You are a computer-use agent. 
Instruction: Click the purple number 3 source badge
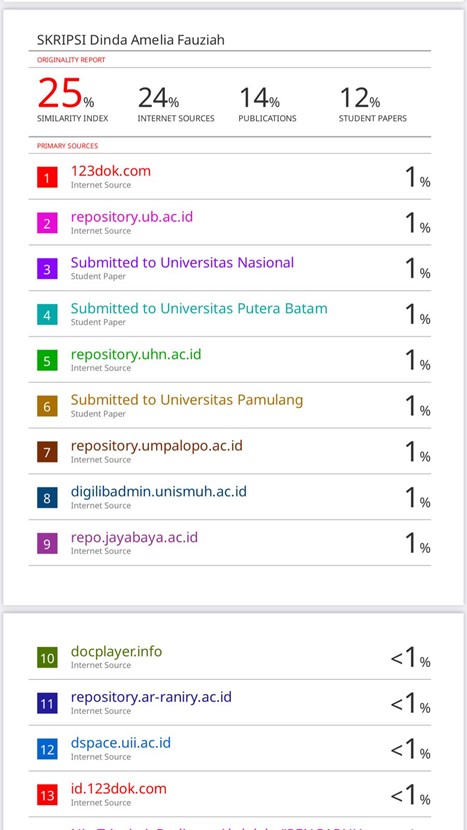(47, 269)
